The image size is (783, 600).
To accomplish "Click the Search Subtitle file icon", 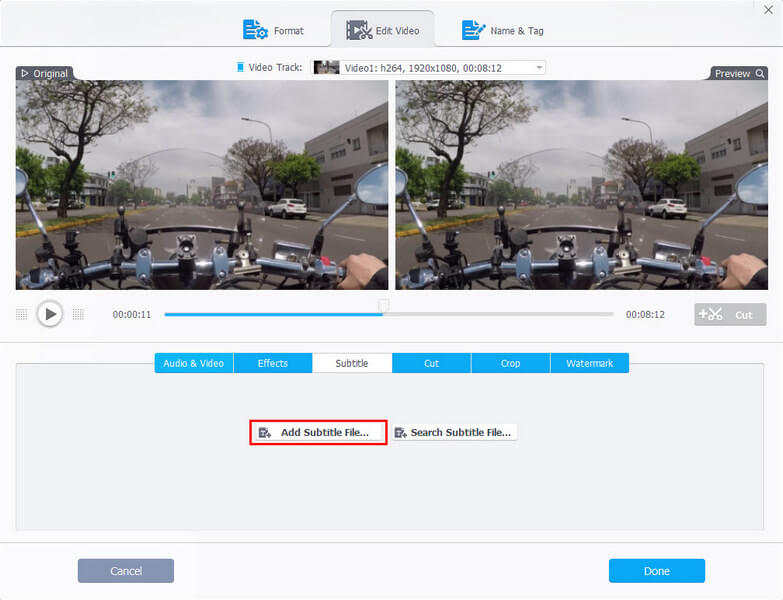I will pos(400,432).
